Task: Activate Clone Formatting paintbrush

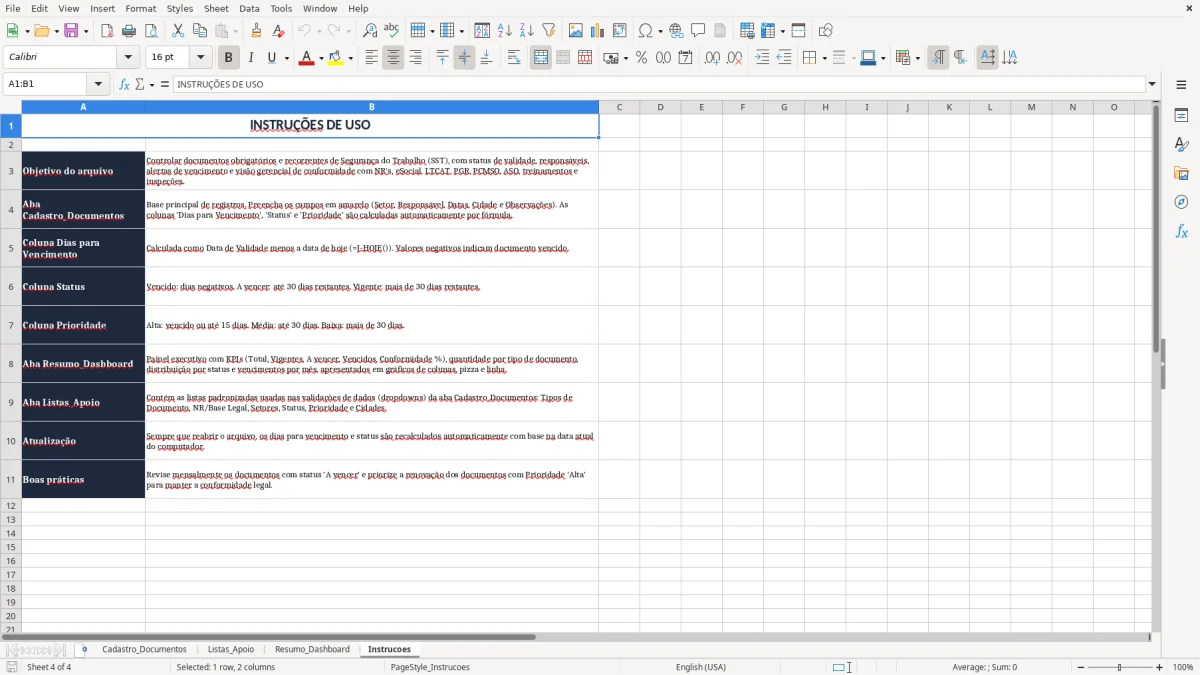Action: [257, 31]
